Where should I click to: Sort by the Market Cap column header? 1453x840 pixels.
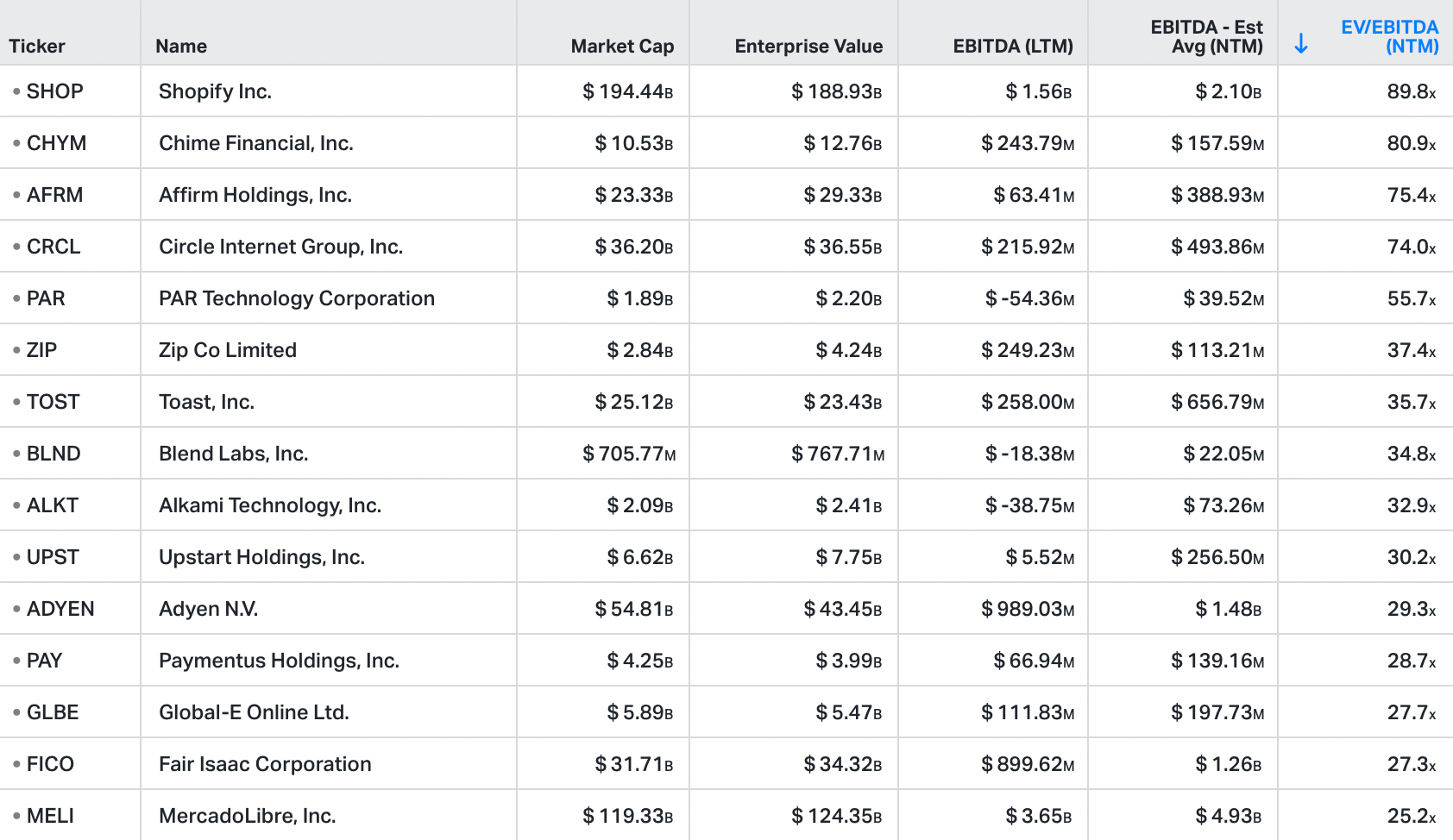pyautogui.click(x=622, y=47)
